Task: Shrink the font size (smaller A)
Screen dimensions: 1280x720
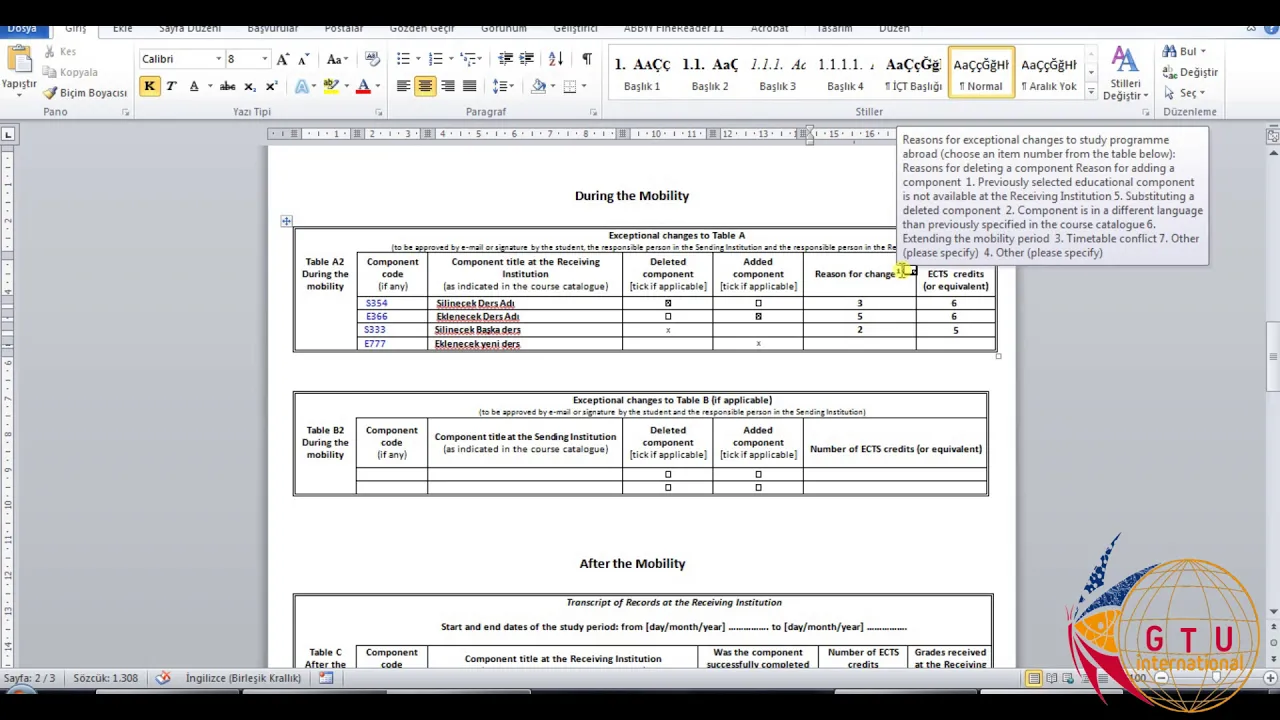Action: 304,59
